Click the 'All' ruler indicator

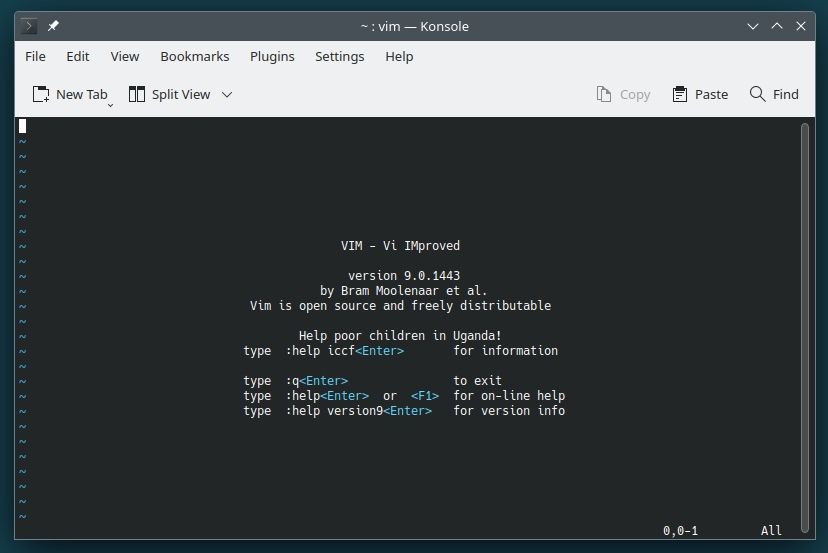coord(771,531)
